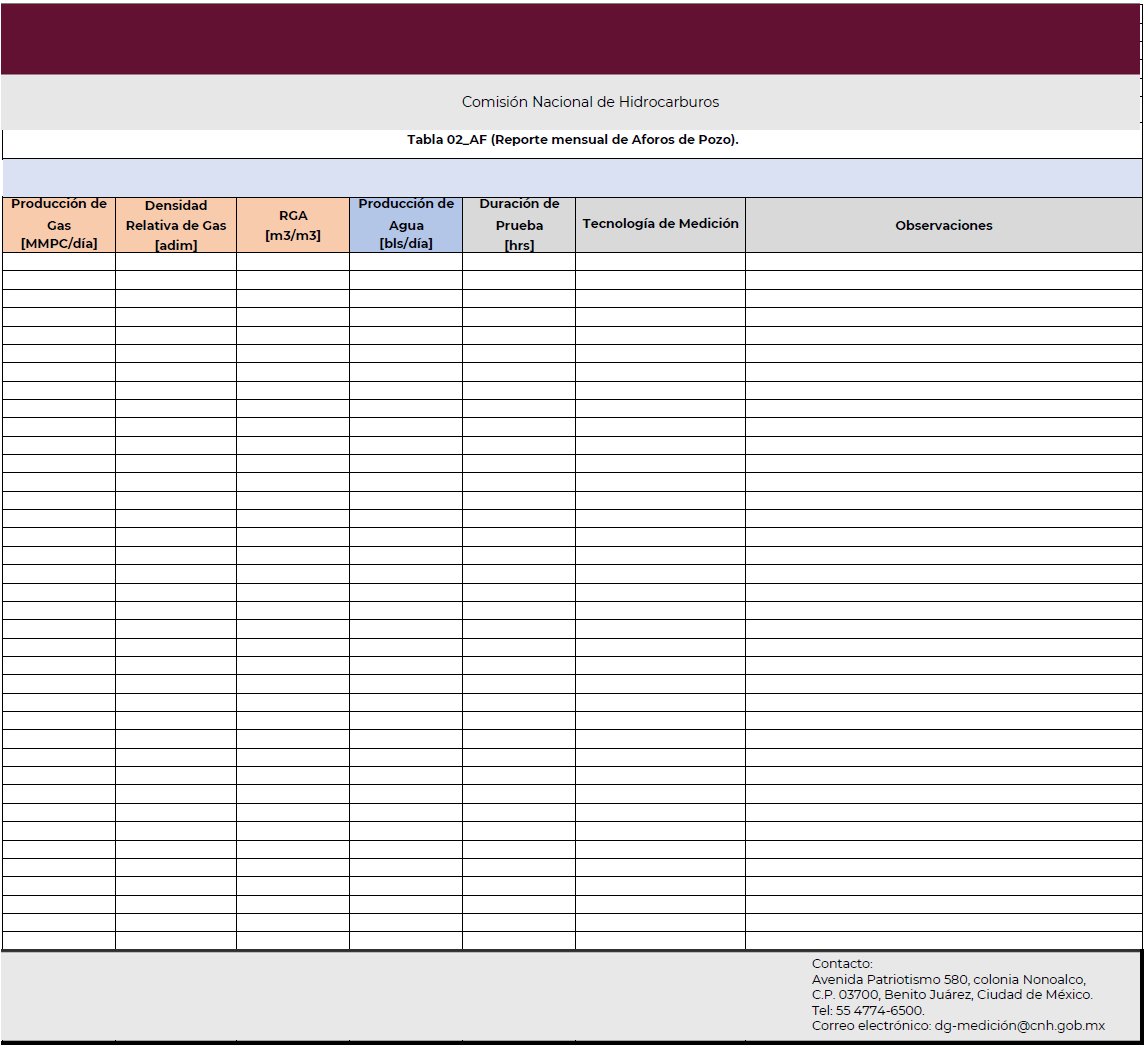Select first empty cell under Tecnología de Medición

coord(660,262)
